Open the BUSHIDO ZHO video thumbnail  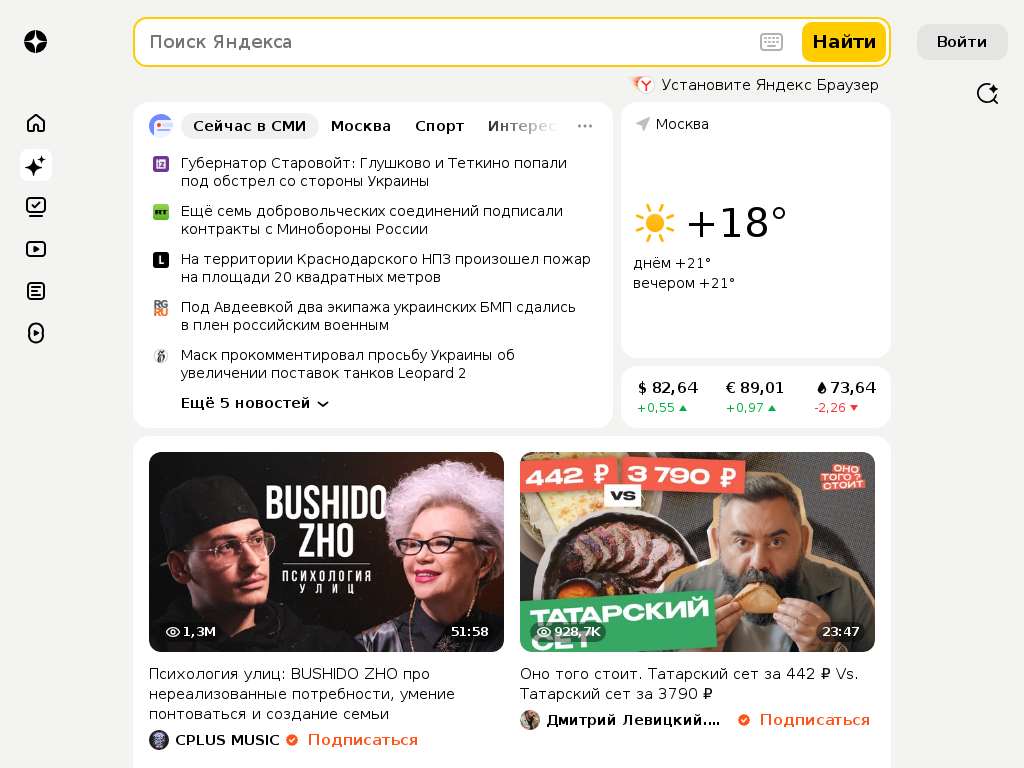327,552
